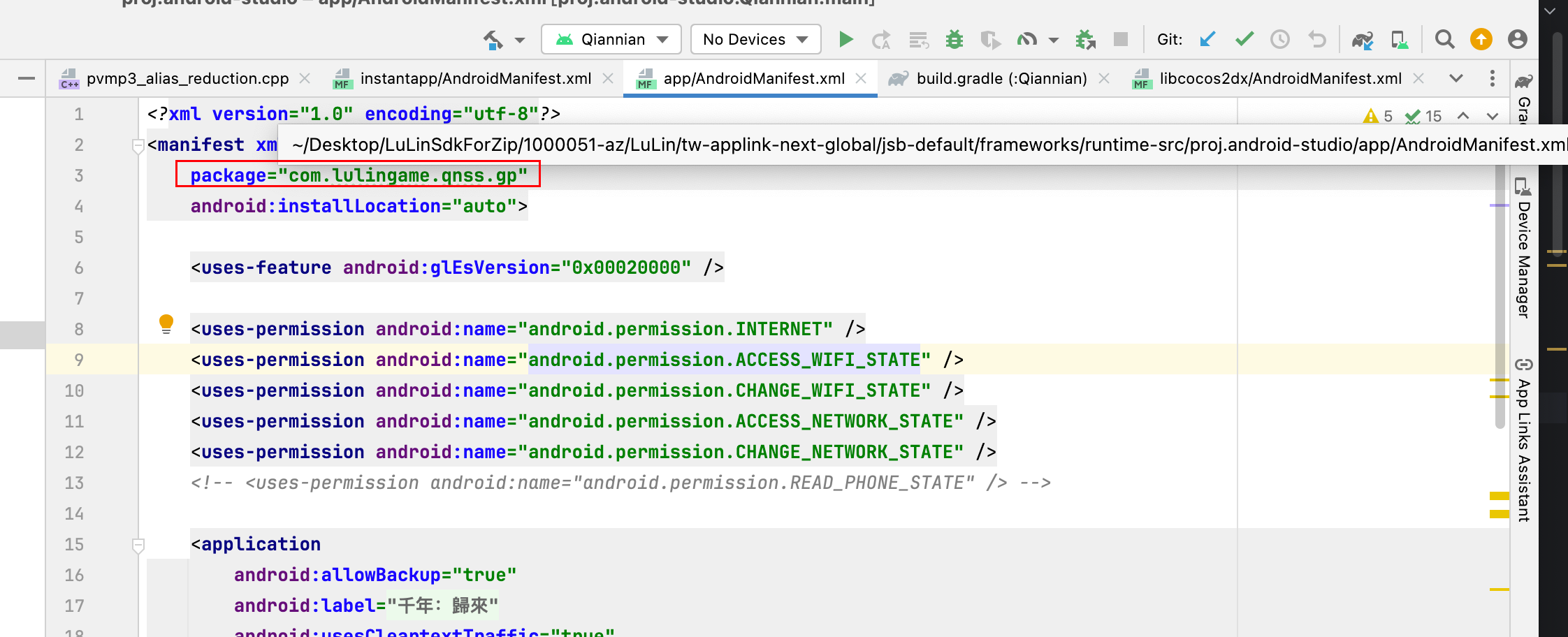Open the No Devices selector dropdown
Image resolution: width=1568 pixels, height=637 pixels.
click(x=755, y=39)
